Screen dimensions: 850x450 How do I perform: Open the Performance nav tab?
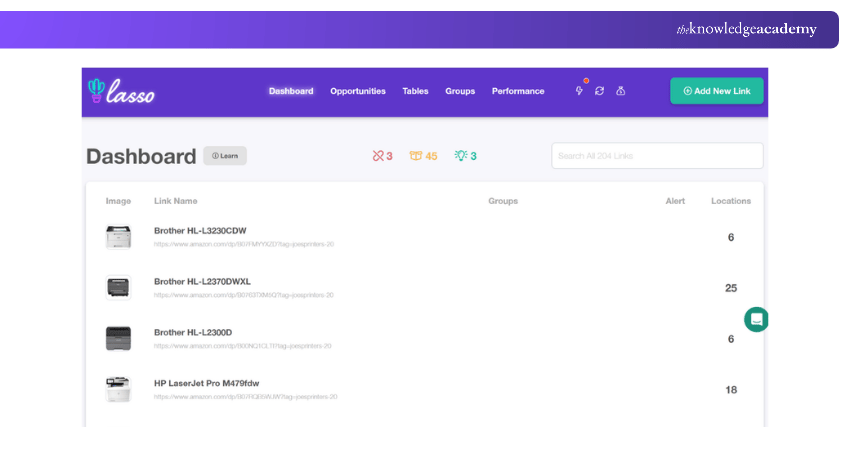(x=518, y=91)
